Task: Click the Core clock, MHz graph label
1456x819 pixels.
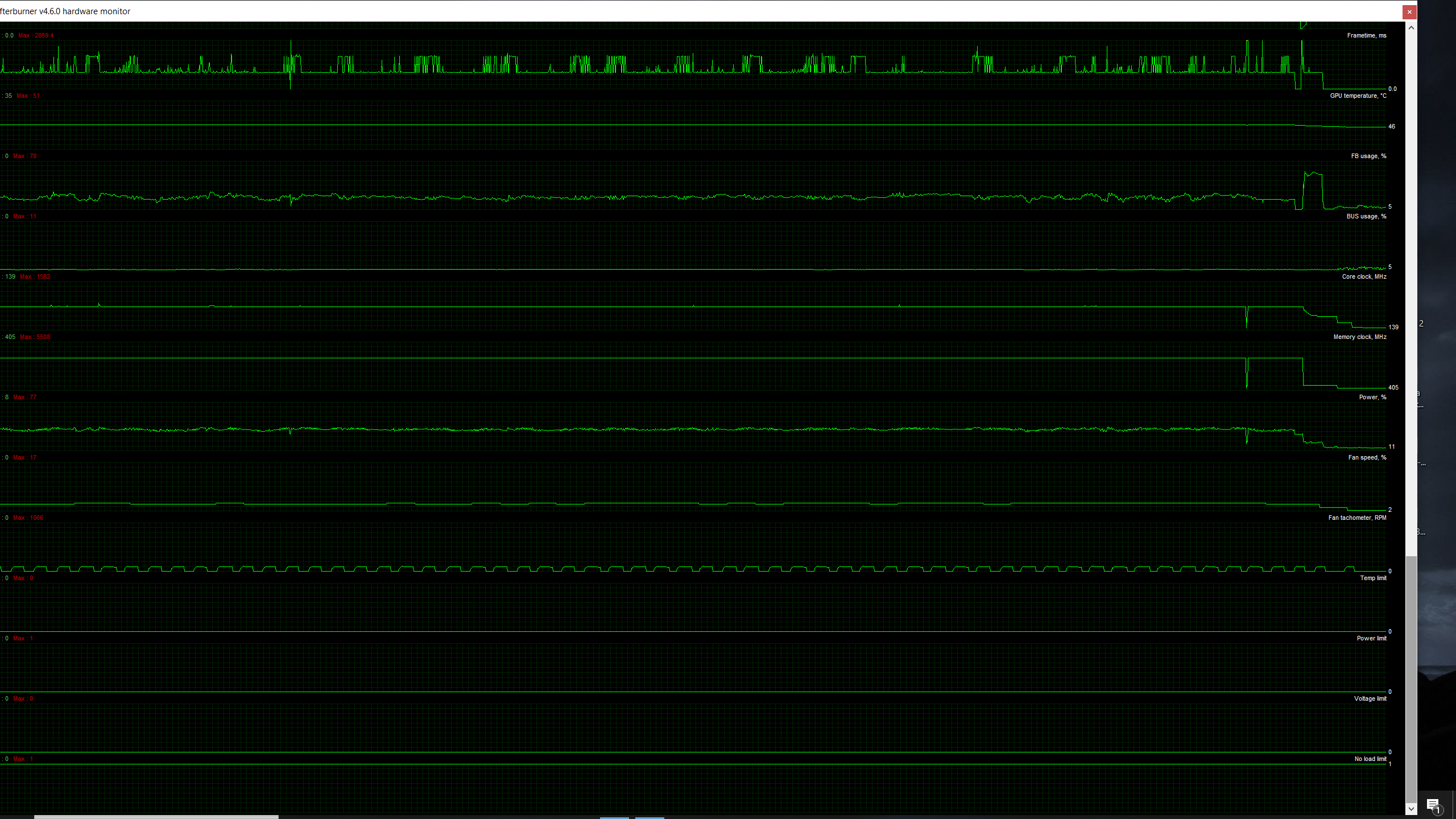Action: (1364, 276)
